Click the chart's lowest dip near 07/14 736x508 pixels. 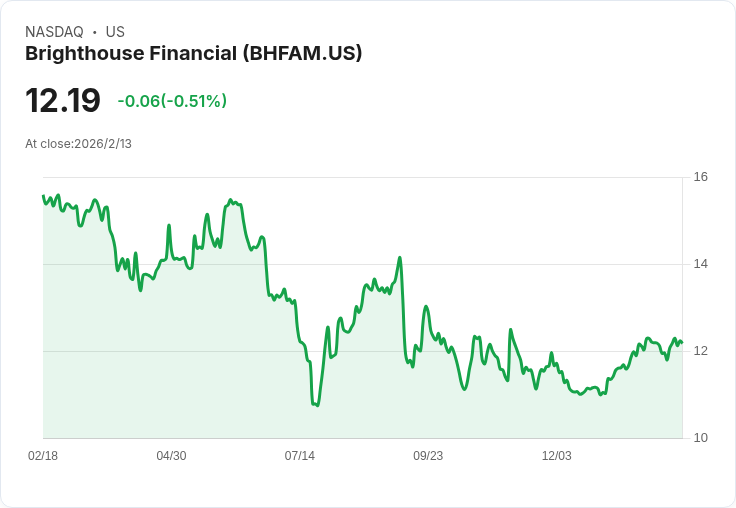click(317, 405)
